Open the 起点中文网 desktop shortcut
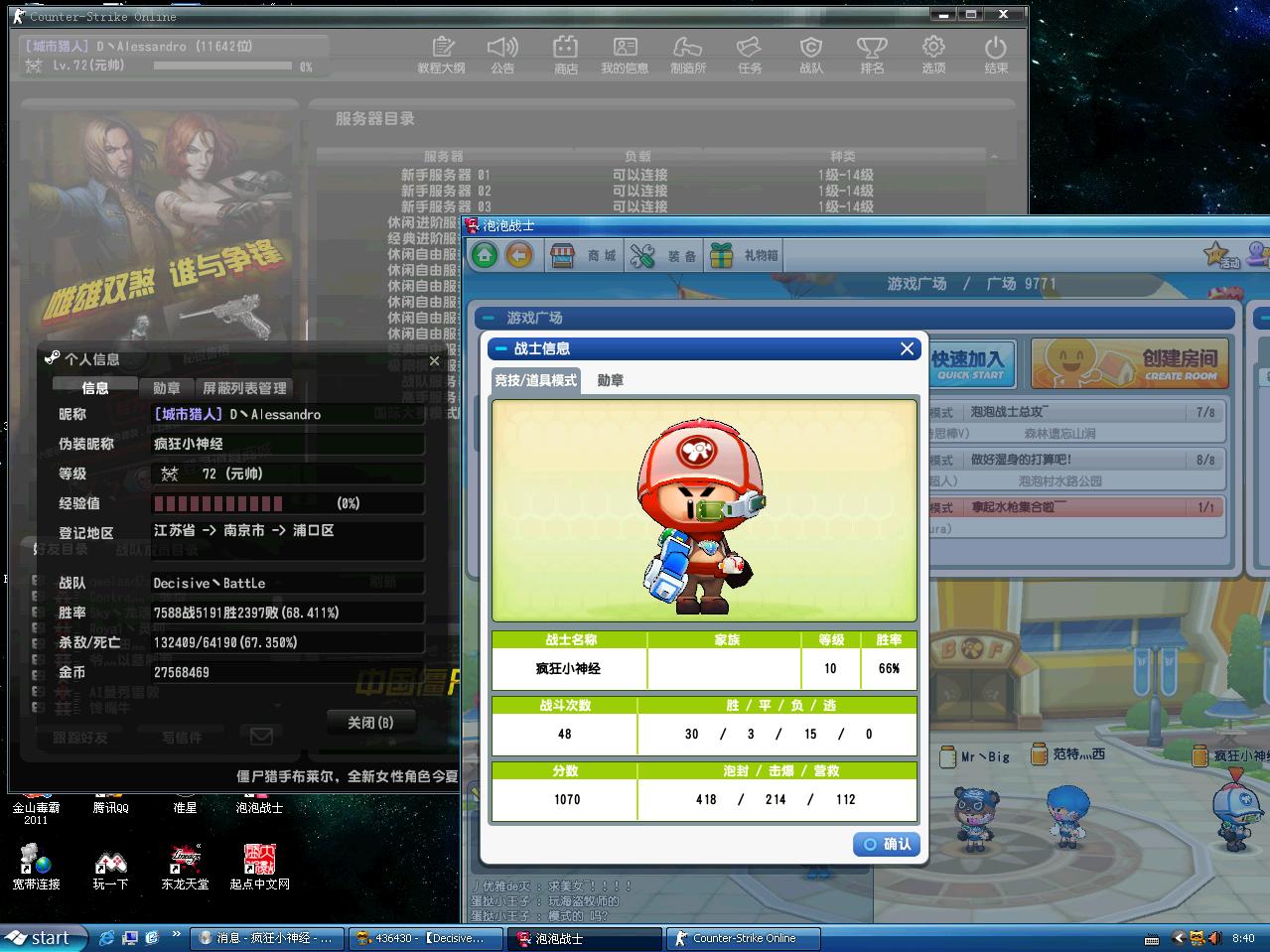 tap(259, 867)
